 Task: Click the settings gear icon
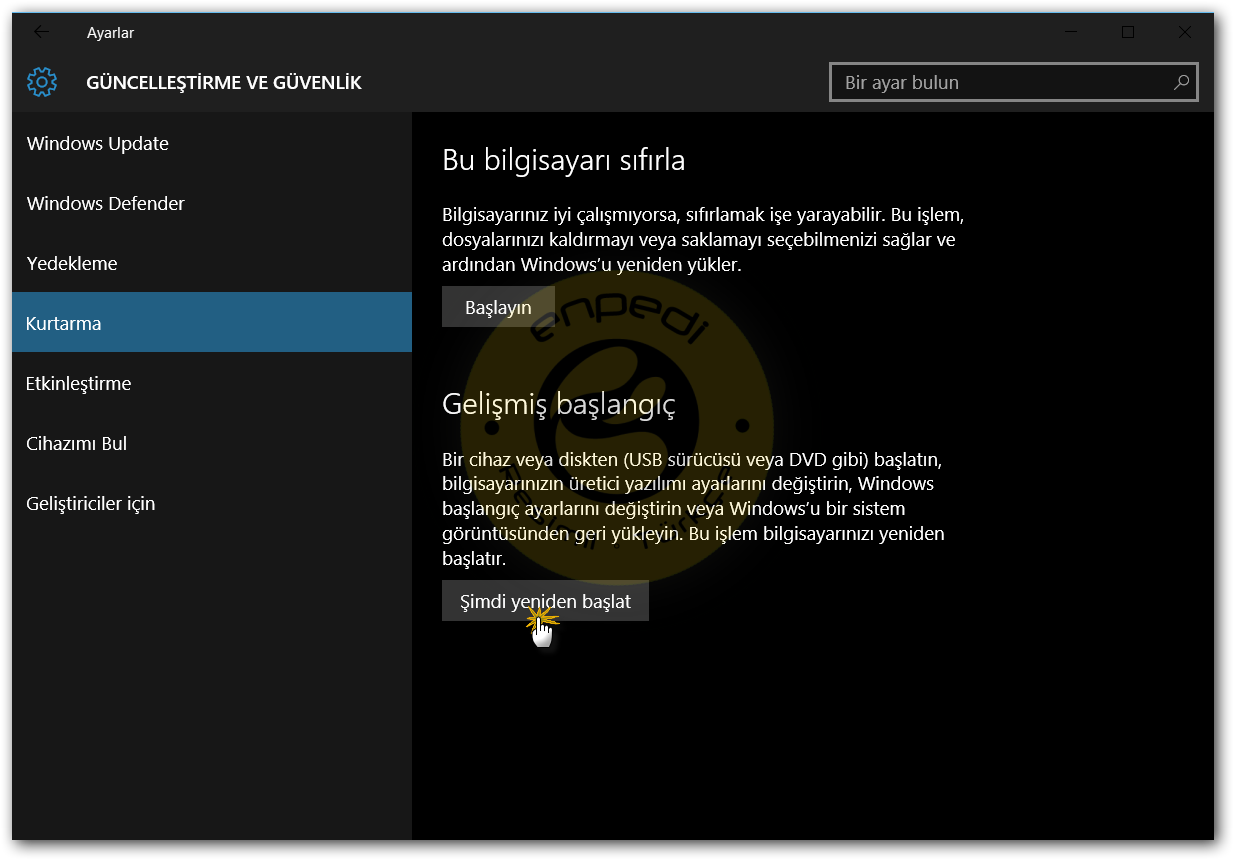pyautogui.click(x=42, y=82)
